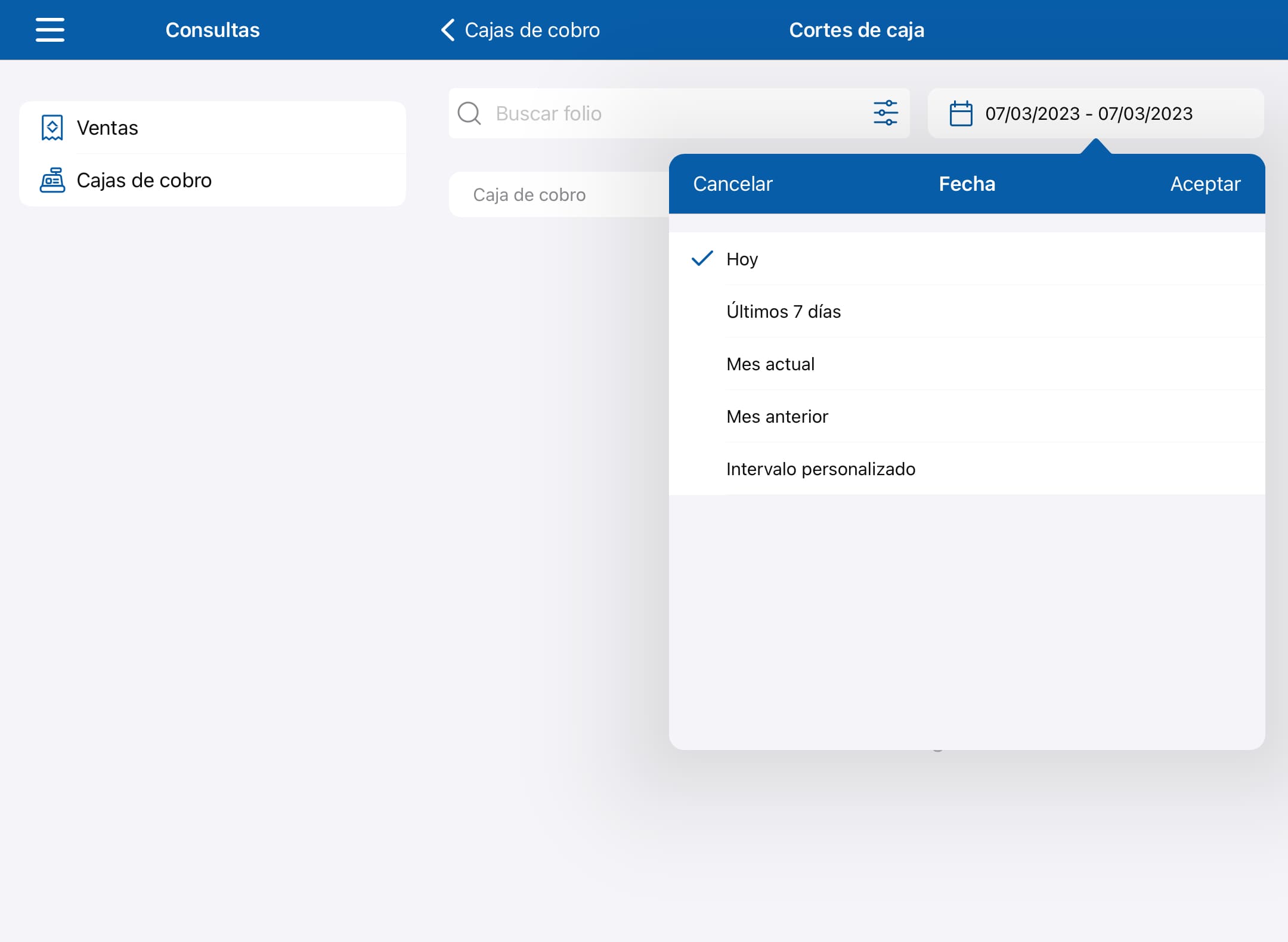
Task: Click the Hoy checkmark
Action: pos(702,258)
